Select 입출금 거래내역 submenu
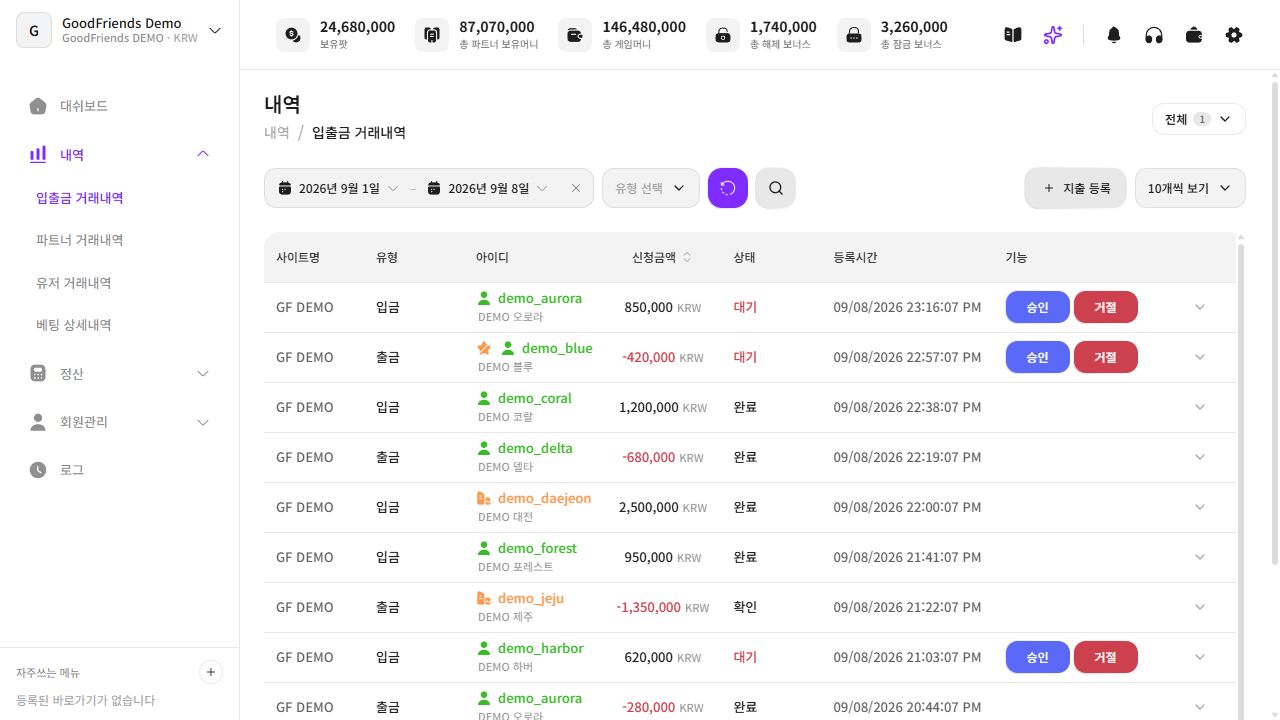1280x720 pixels. click(80, 198)
